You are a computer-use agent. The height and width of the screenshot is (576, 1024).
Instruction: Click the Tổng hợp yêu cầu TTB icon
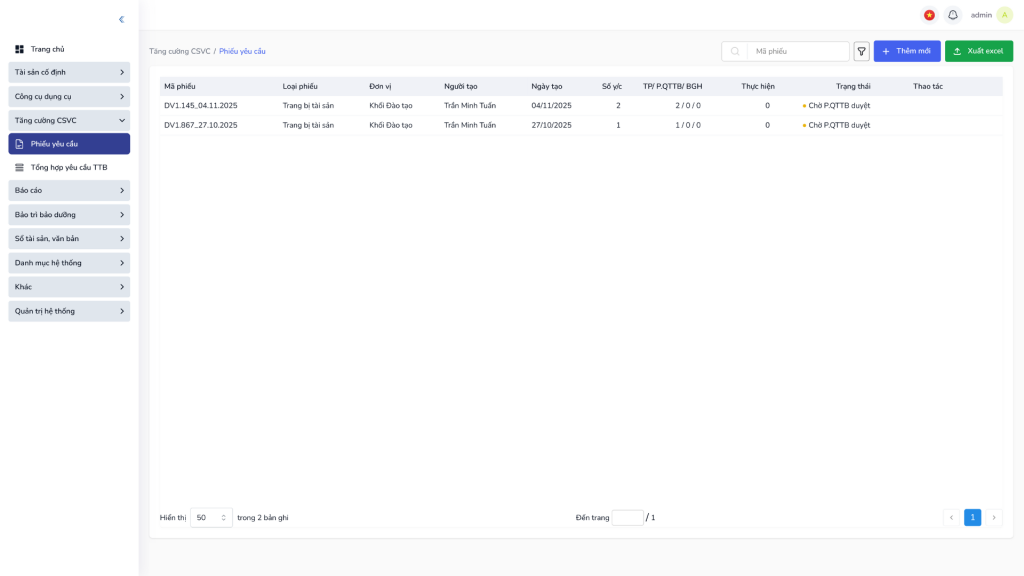(19, 167)
